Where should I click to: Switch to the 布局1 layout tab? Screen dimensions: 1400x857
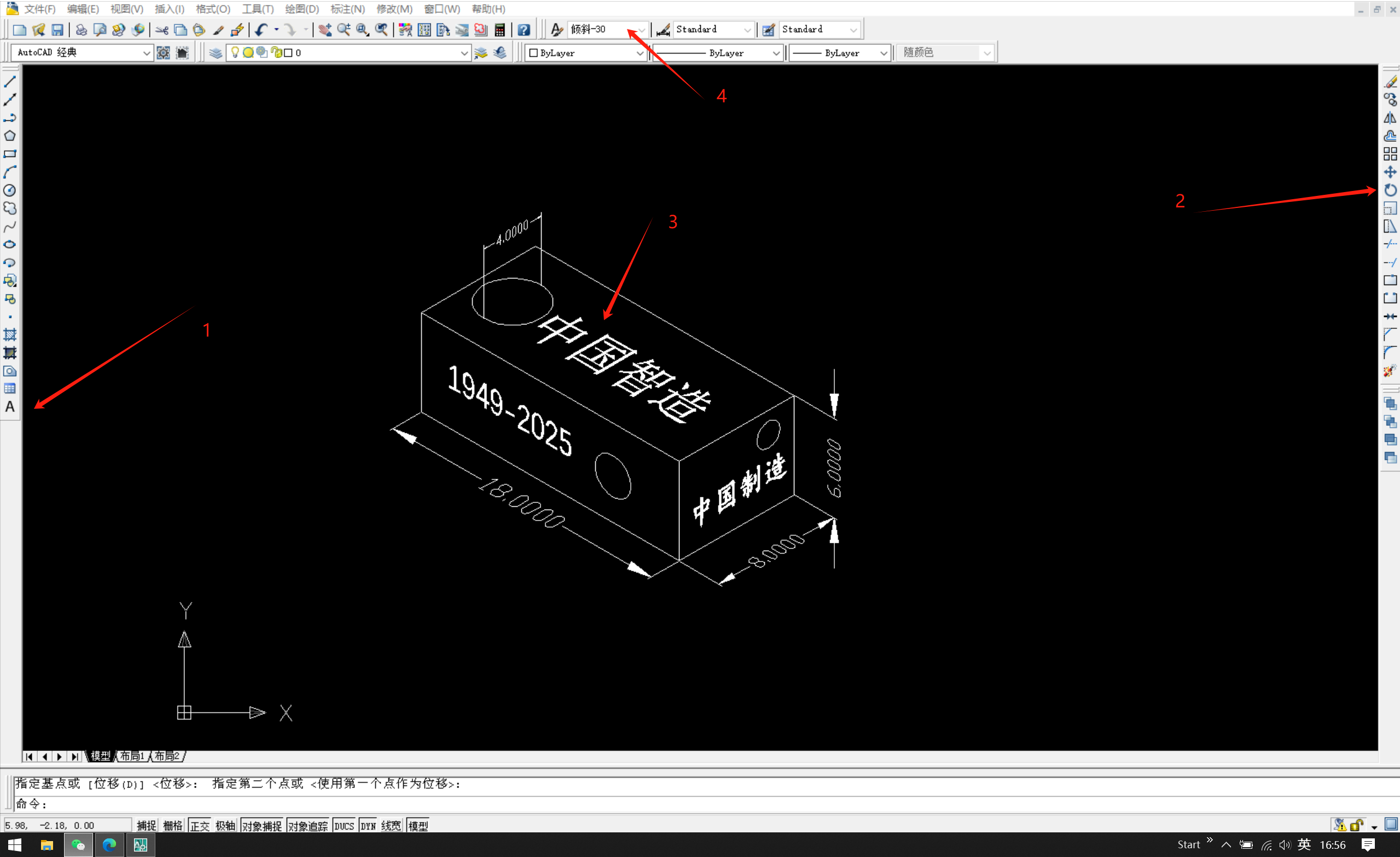[x=132, y=756]
